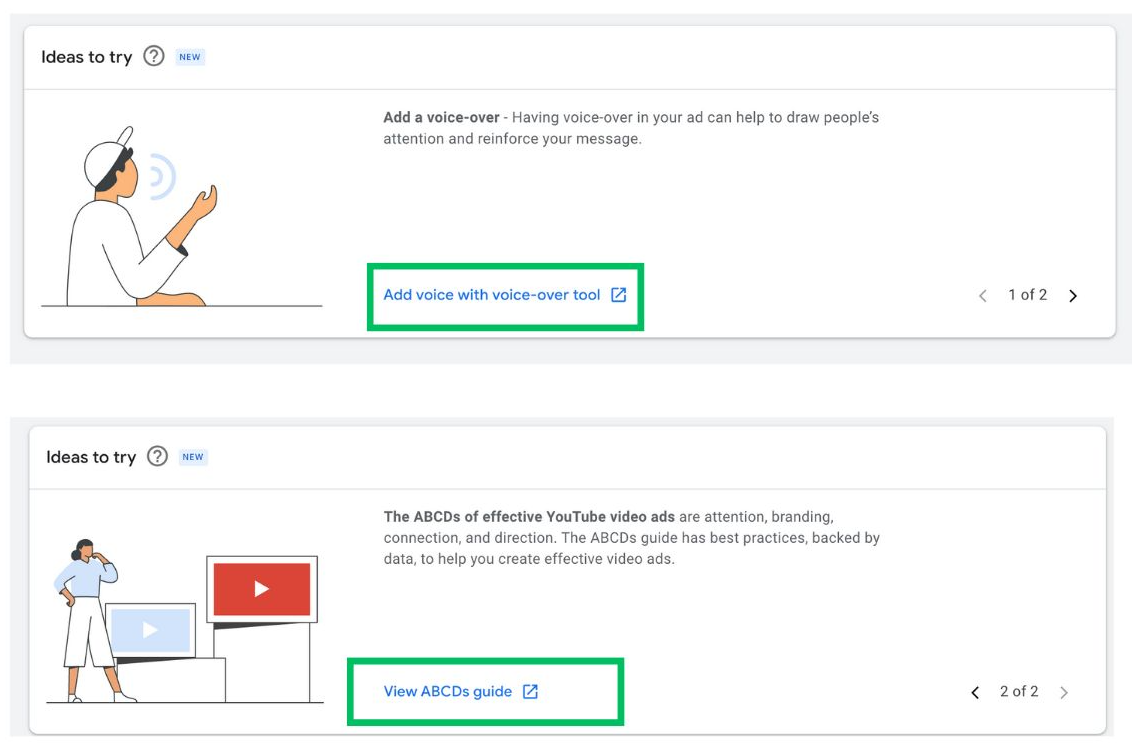Click the NEW badge on the ABCDs card
Screen dimensions: 1132x747
[193, 457]
